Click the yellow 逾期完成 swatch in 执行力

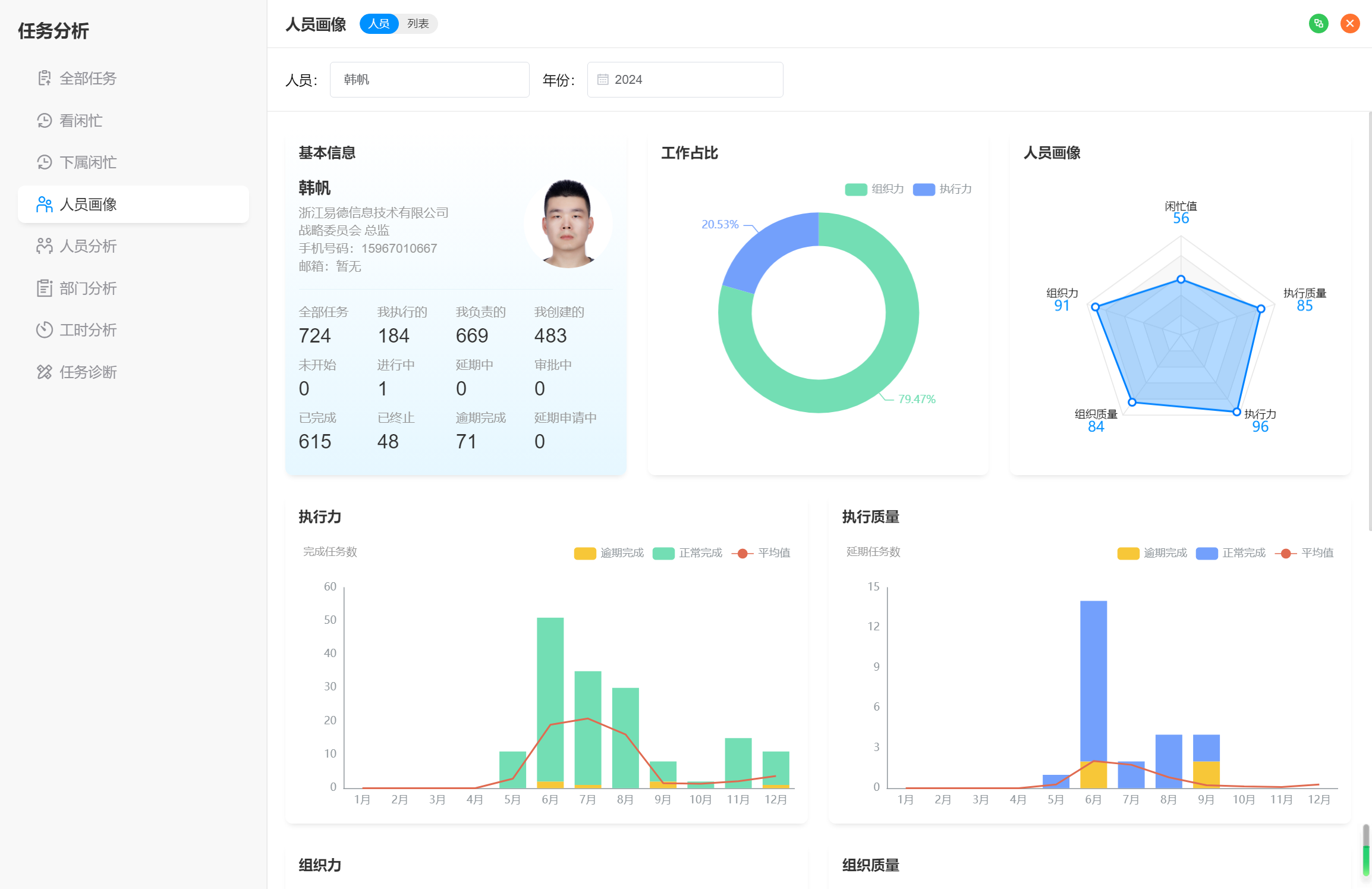pos(584,553)
